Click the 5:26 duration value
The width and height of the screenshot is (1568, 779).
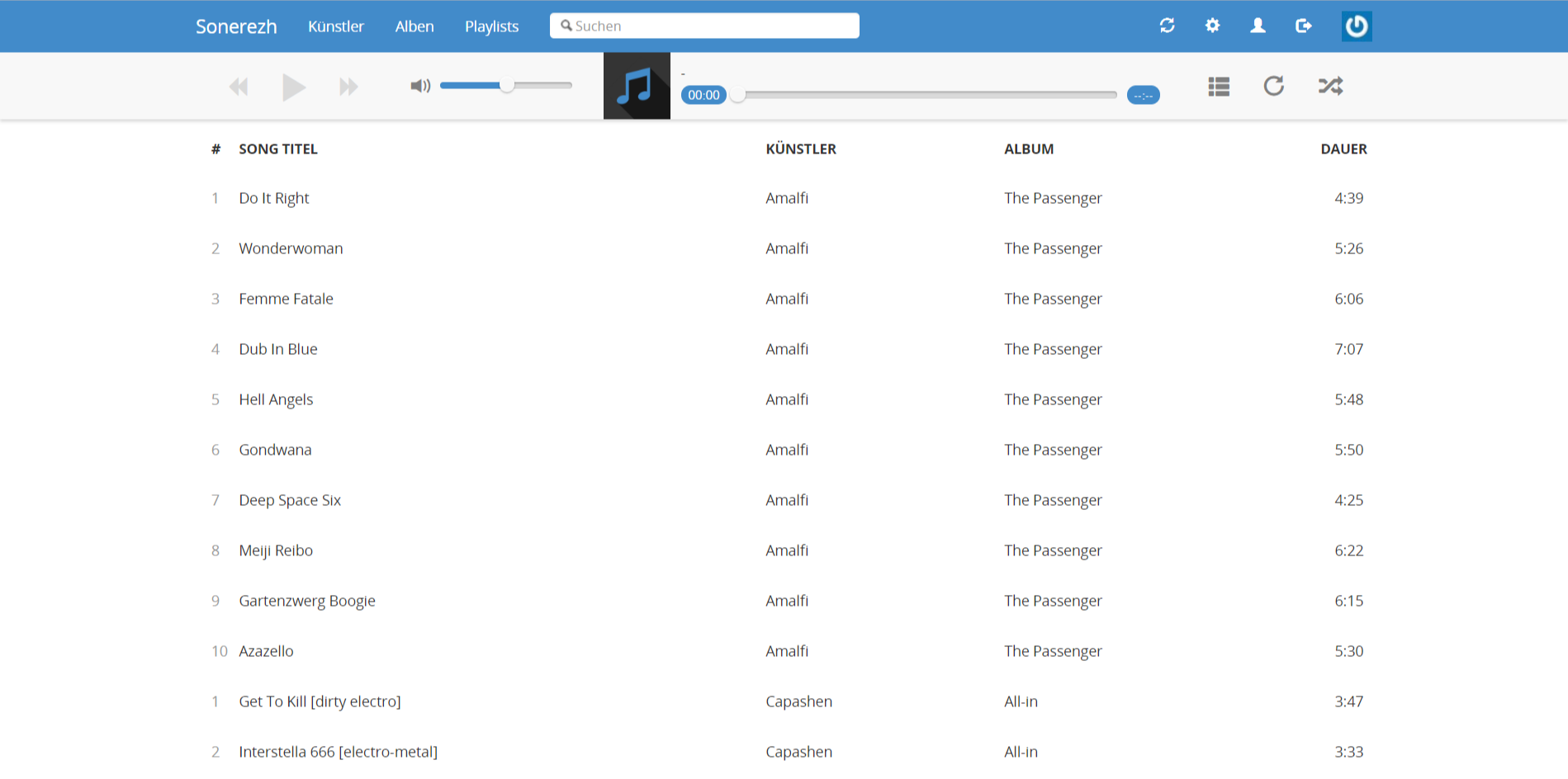pos(1348,248)
